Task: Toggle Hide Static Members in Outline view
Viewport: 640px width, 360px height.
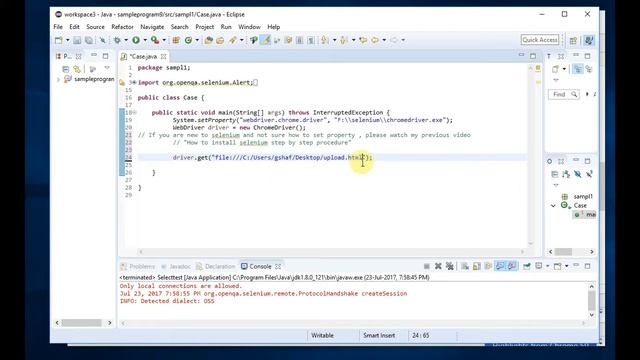Action: click(x=589, y=174)
